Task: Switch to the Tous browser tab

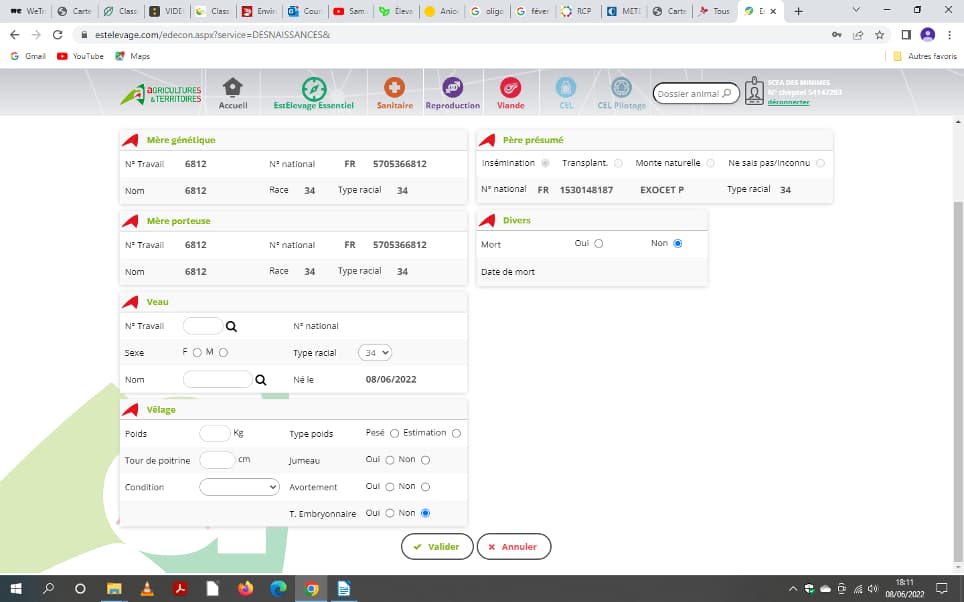Action: pyautogui.click(x=714, y=11)
